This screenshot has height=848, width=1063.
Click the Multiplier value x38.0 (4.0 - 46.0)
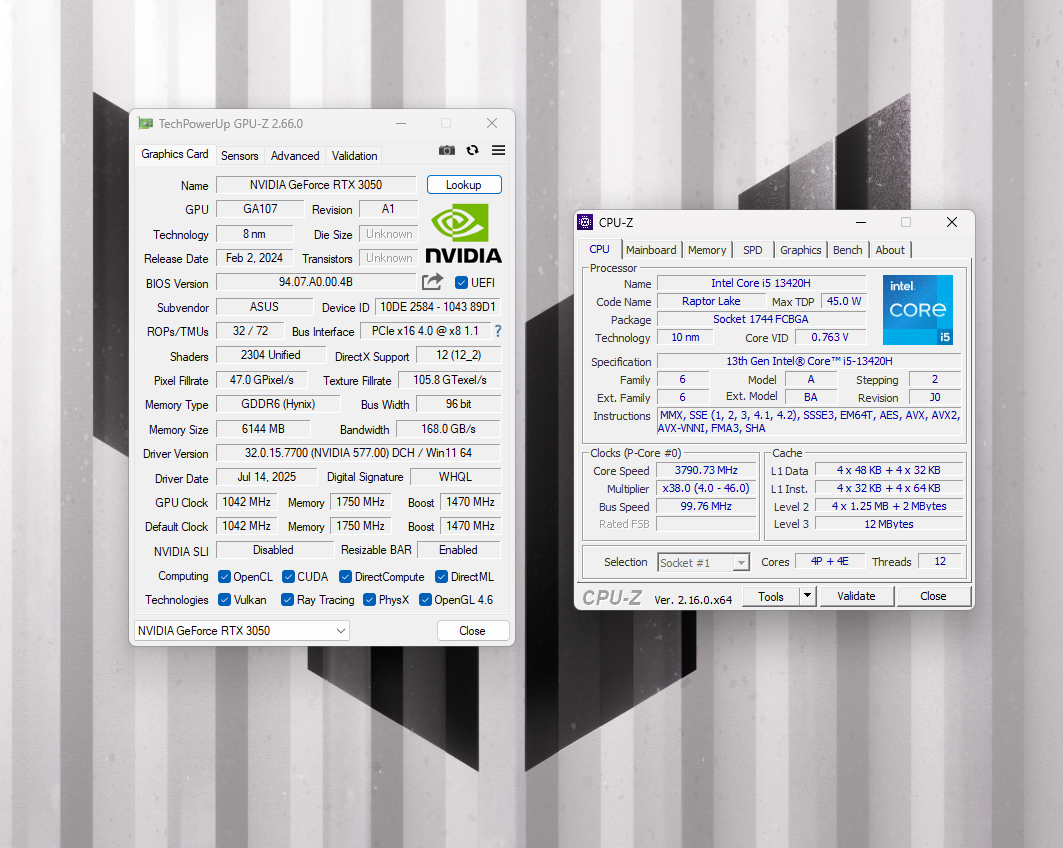click(706, 488)
